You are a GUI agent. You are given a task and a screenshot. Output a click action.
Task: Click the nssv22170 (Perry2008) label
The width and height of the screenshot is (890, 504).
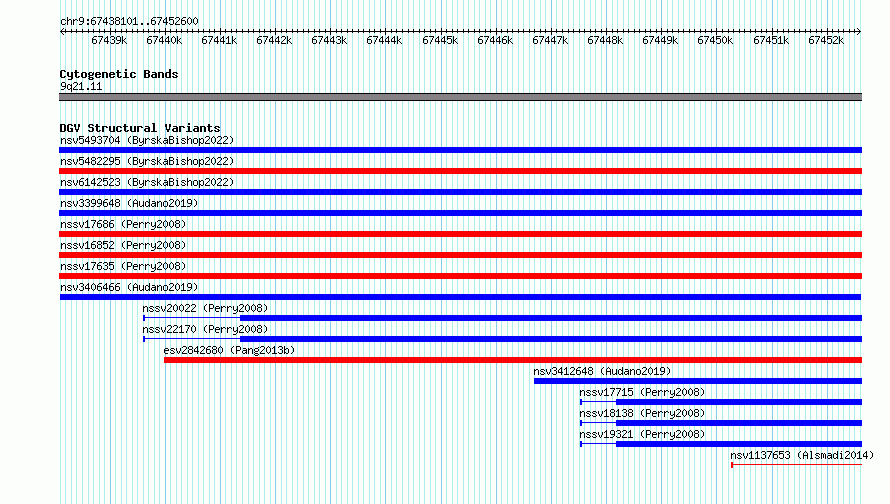pyautogui.click(x=205, y=329)
